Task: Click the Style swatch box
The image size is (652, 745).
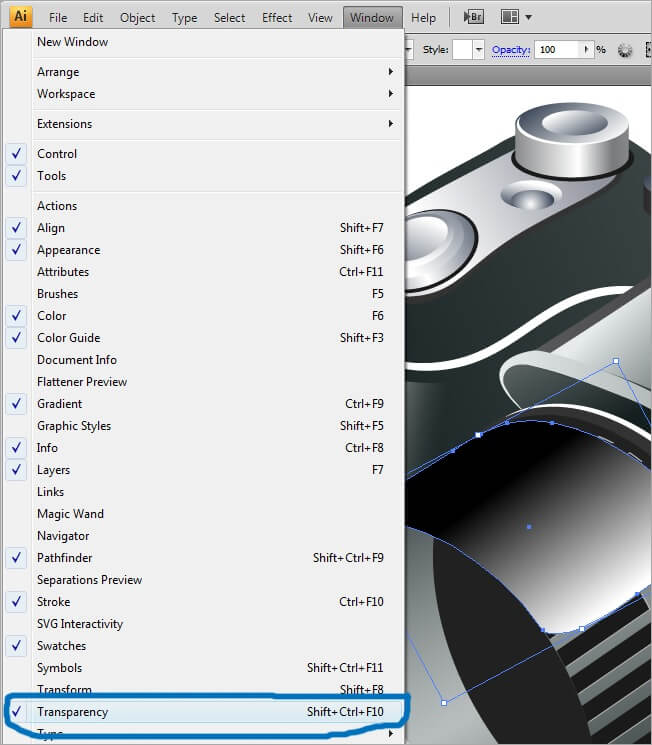Action: (x=462, y=50)
